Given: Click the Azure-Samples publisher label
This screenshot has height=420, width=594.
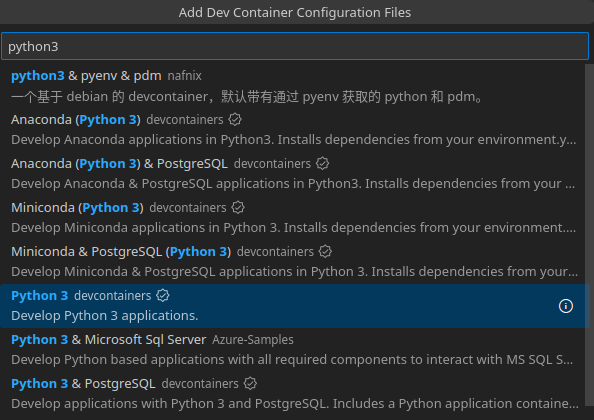Looking at the screenshot, I should [253, 340].
